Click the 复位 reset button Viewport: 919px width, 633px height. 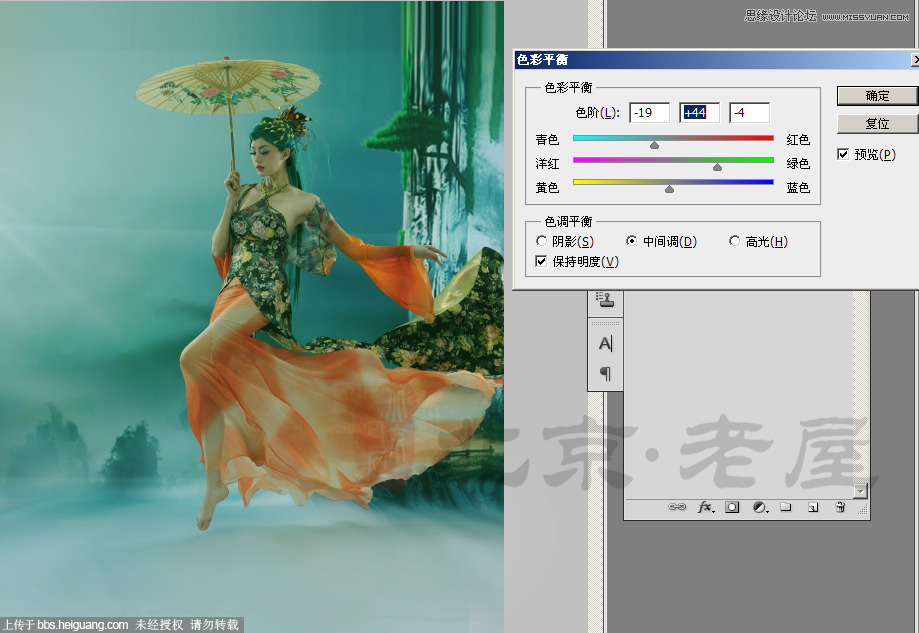(x=877, y=124)
